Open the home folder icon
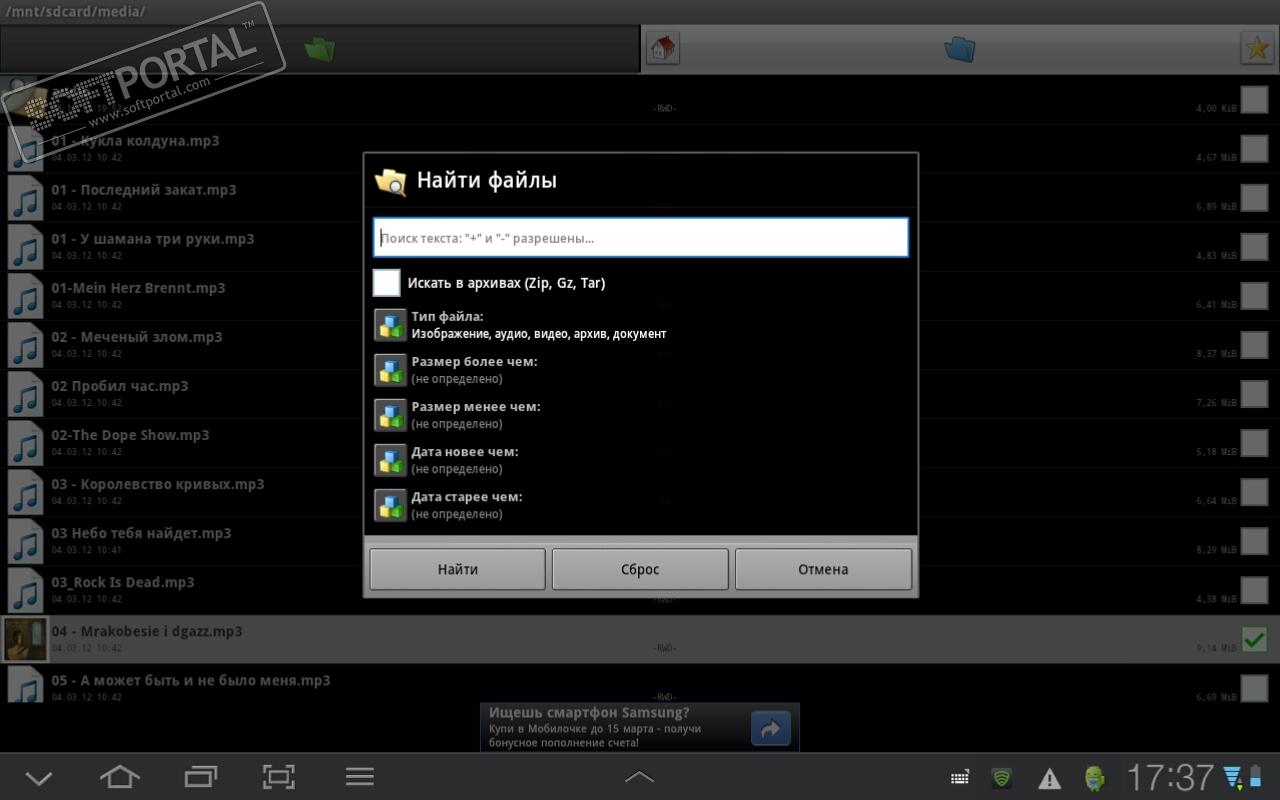Screen dimensions: 1280x800 [x=662, y=48]
